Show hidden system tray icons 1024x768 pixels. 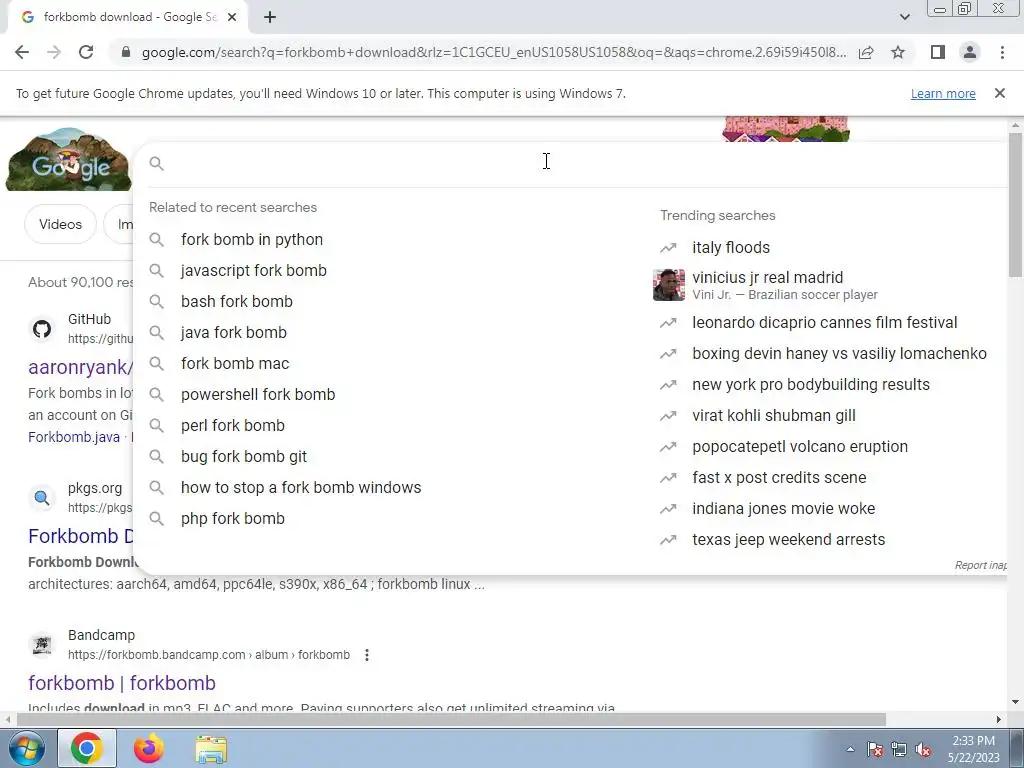(850, 749)
